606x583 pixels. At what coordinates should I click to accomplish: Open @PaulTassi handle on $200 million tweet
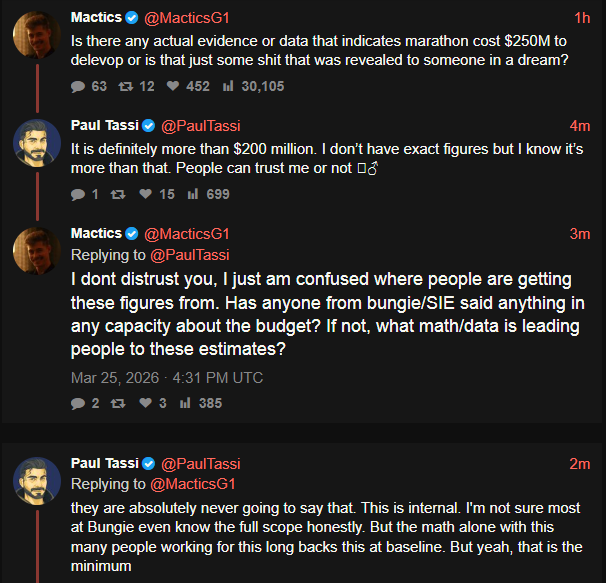click(201, 126)
